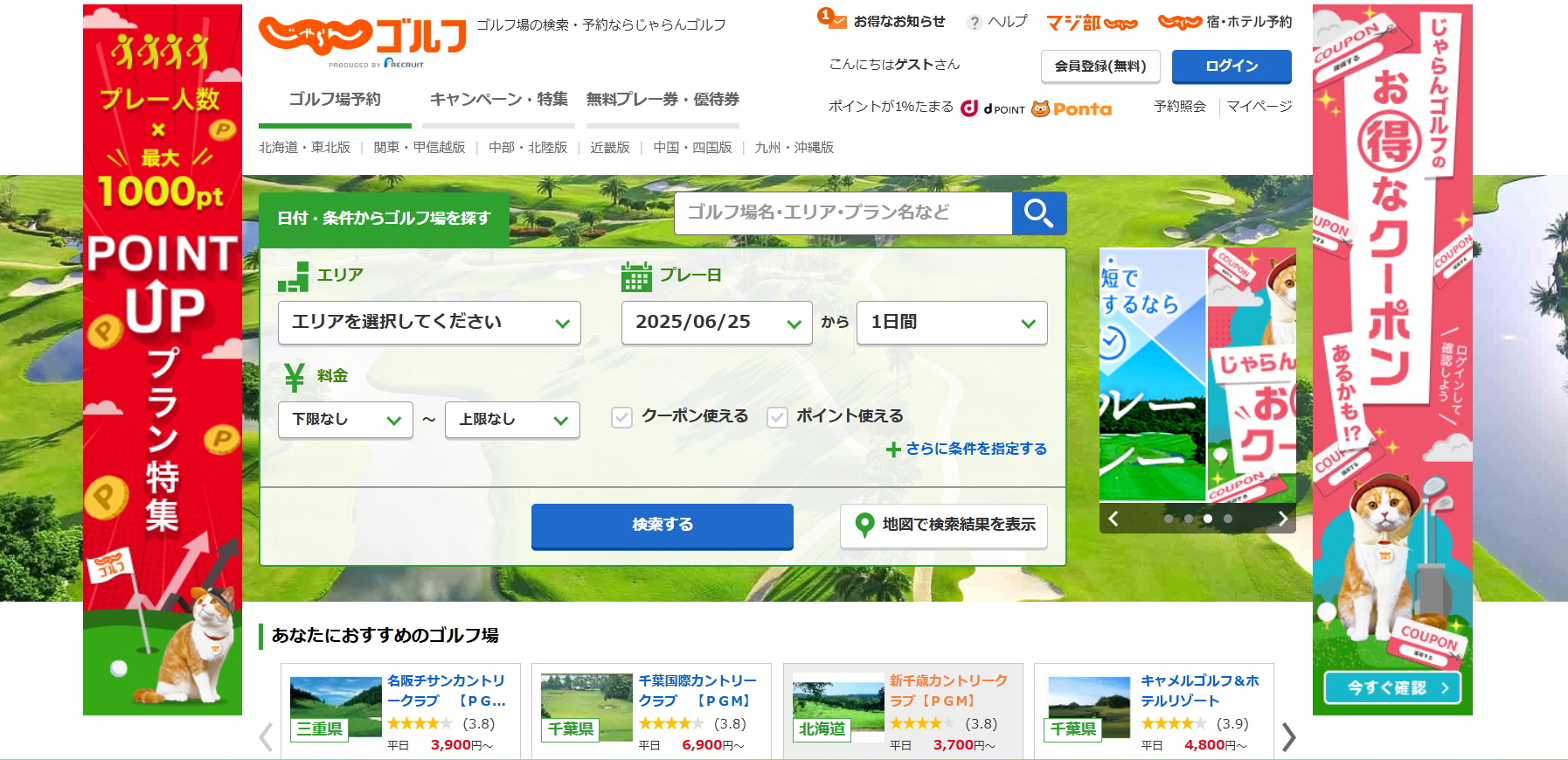
Task: Click the Ponta logo
Action: [x=1072, y=108]
